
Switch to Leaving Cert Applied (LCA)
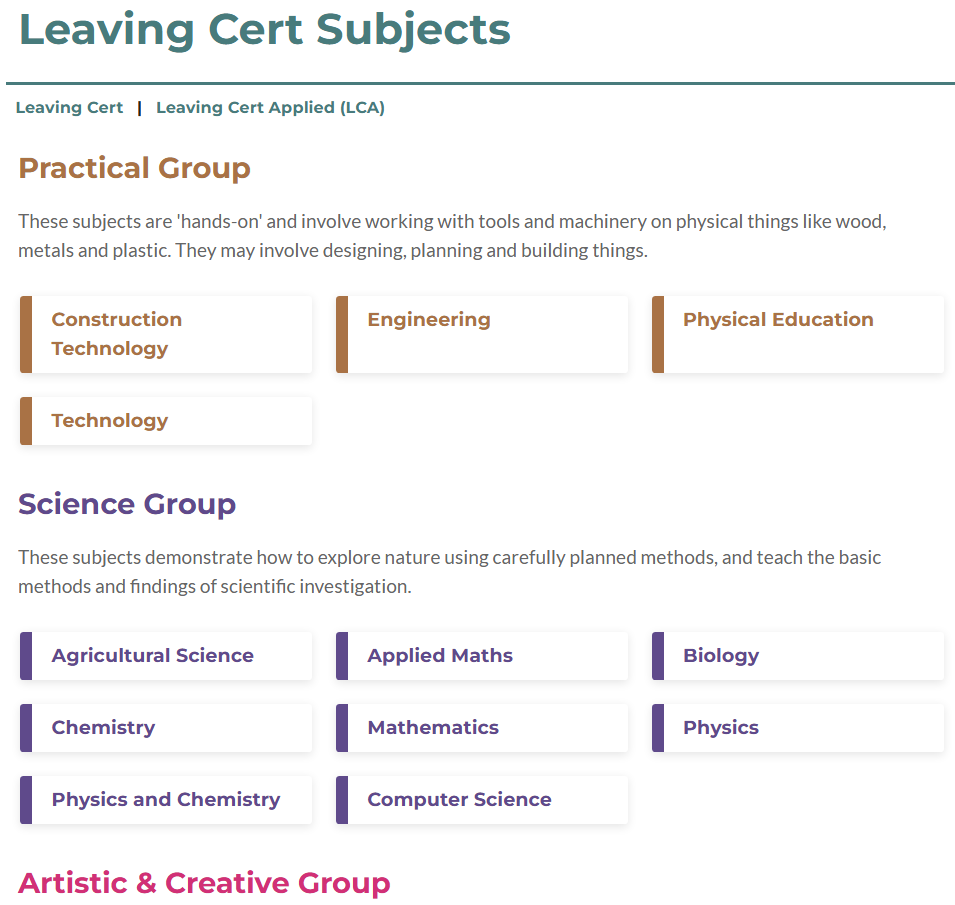[270, 108]
